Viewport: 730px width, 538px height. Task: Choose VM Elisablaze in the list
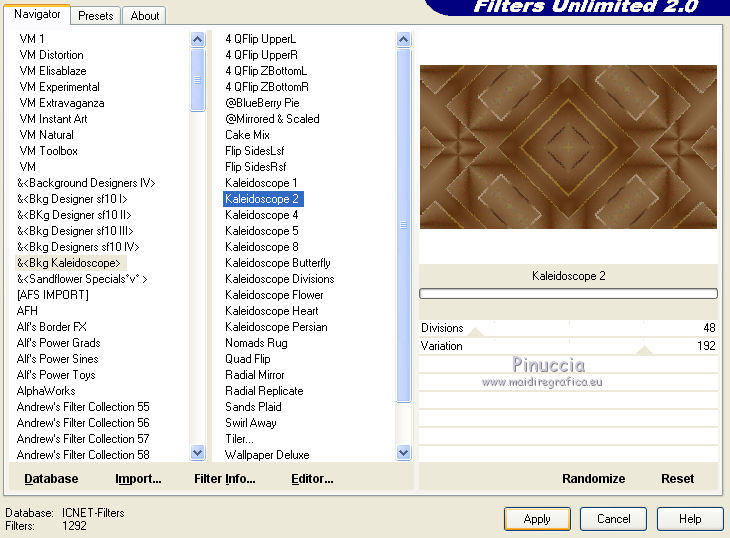(53, 71)
